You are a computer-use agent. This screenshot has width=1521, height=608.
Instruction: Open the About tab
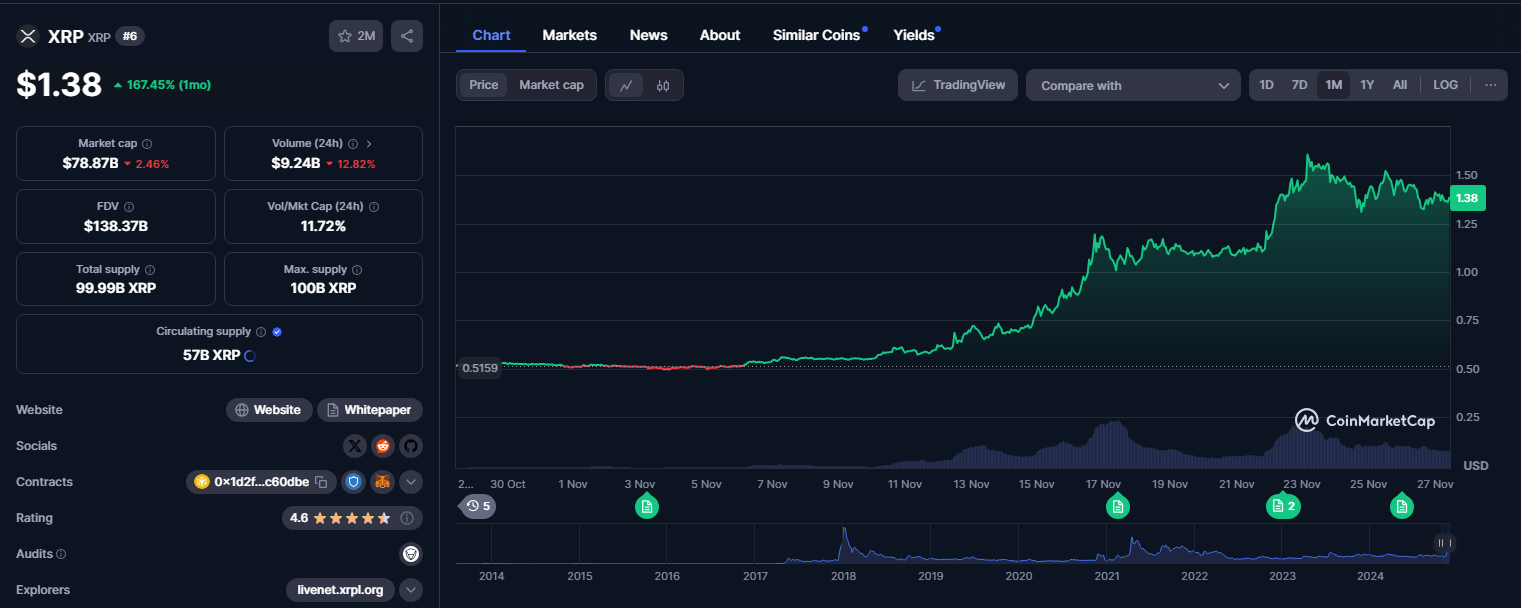point(720,35)
